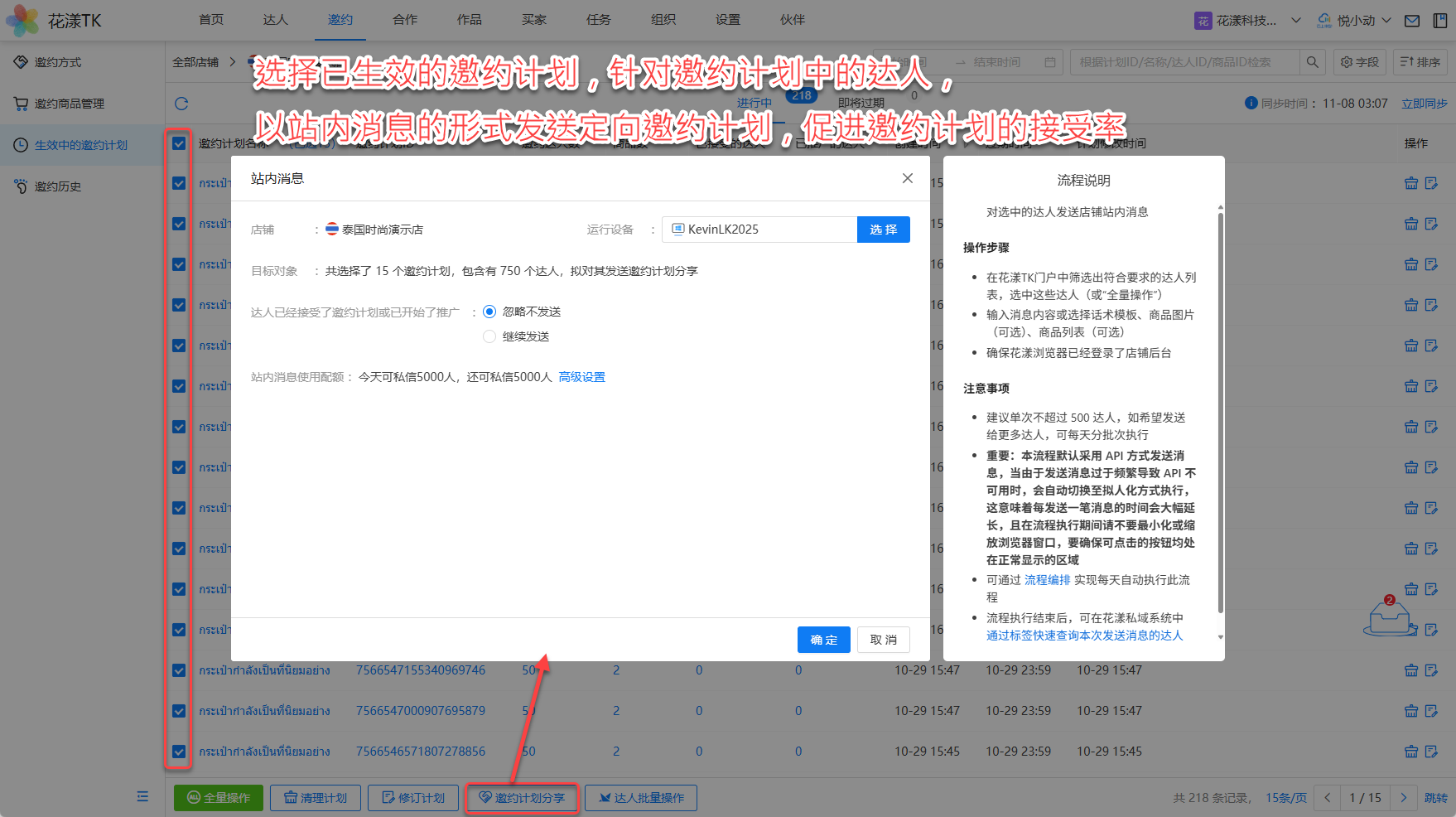Click the refresh icon above the table
The height and width of the screenshot is (817, 1456).
181,104
